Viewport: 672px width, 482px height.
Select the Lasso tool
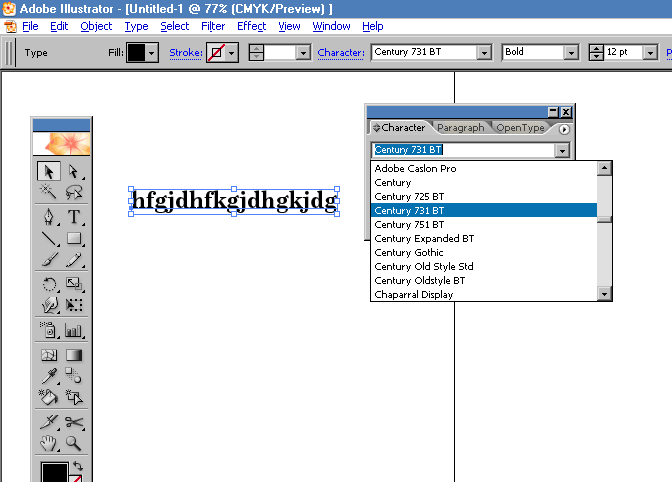74,192
